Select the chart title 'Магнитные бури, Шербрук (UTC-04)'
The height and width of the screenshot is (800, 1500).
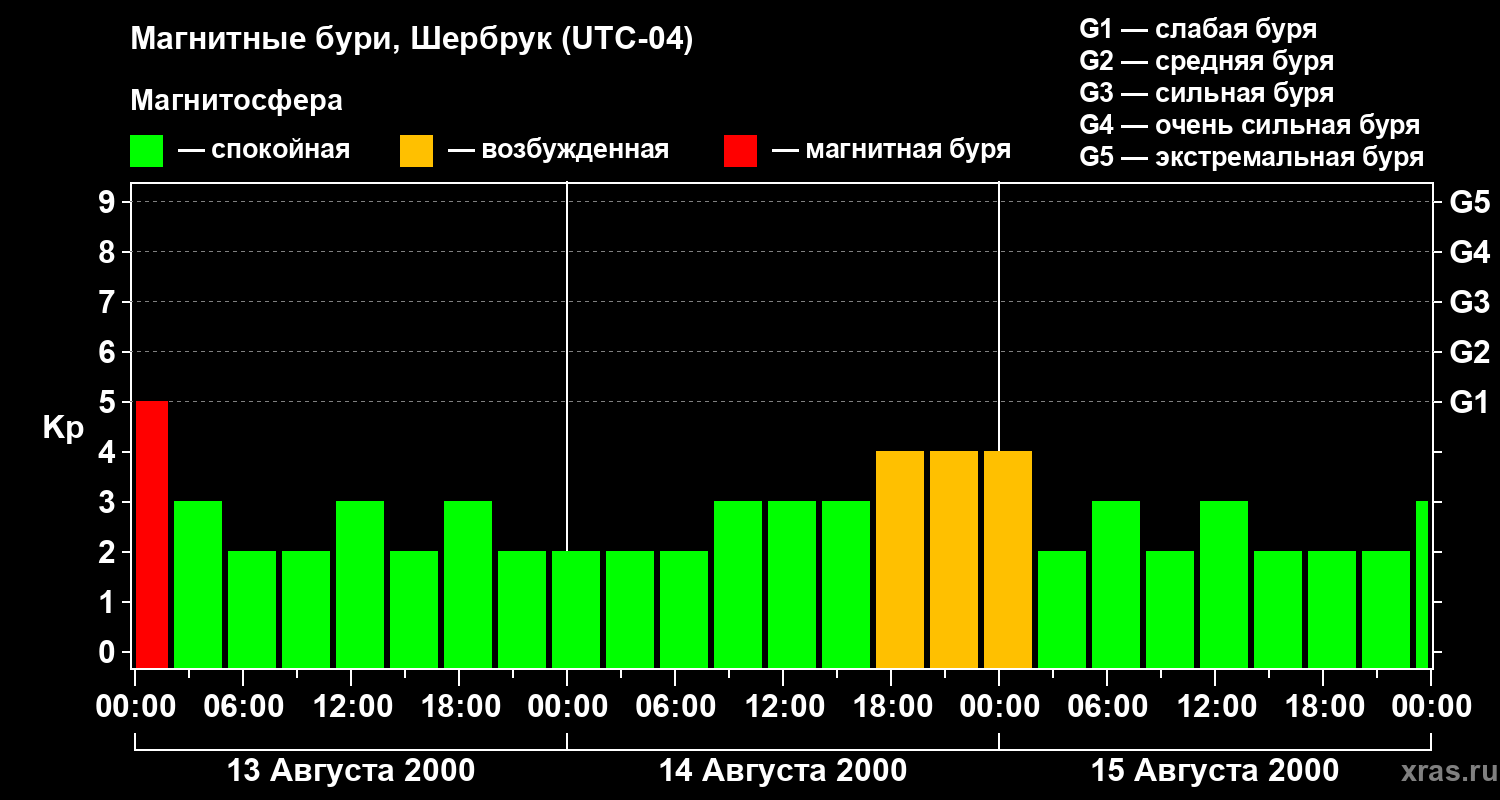tap(411, 40)
